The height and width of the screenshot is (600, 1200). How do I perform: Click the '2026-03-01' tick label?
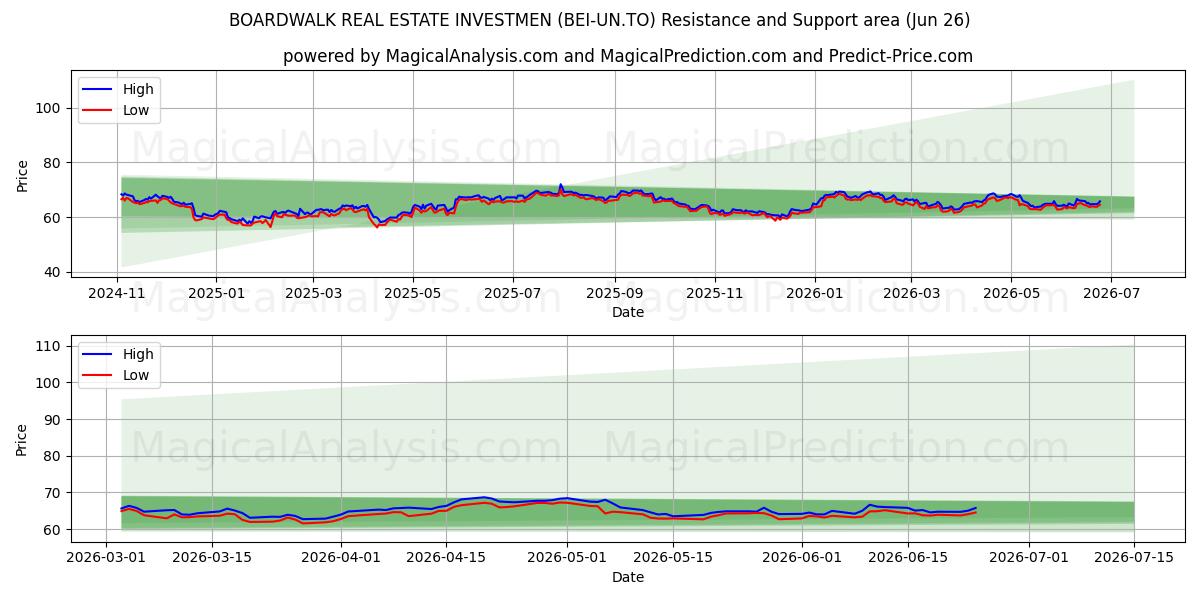[106, 557]
